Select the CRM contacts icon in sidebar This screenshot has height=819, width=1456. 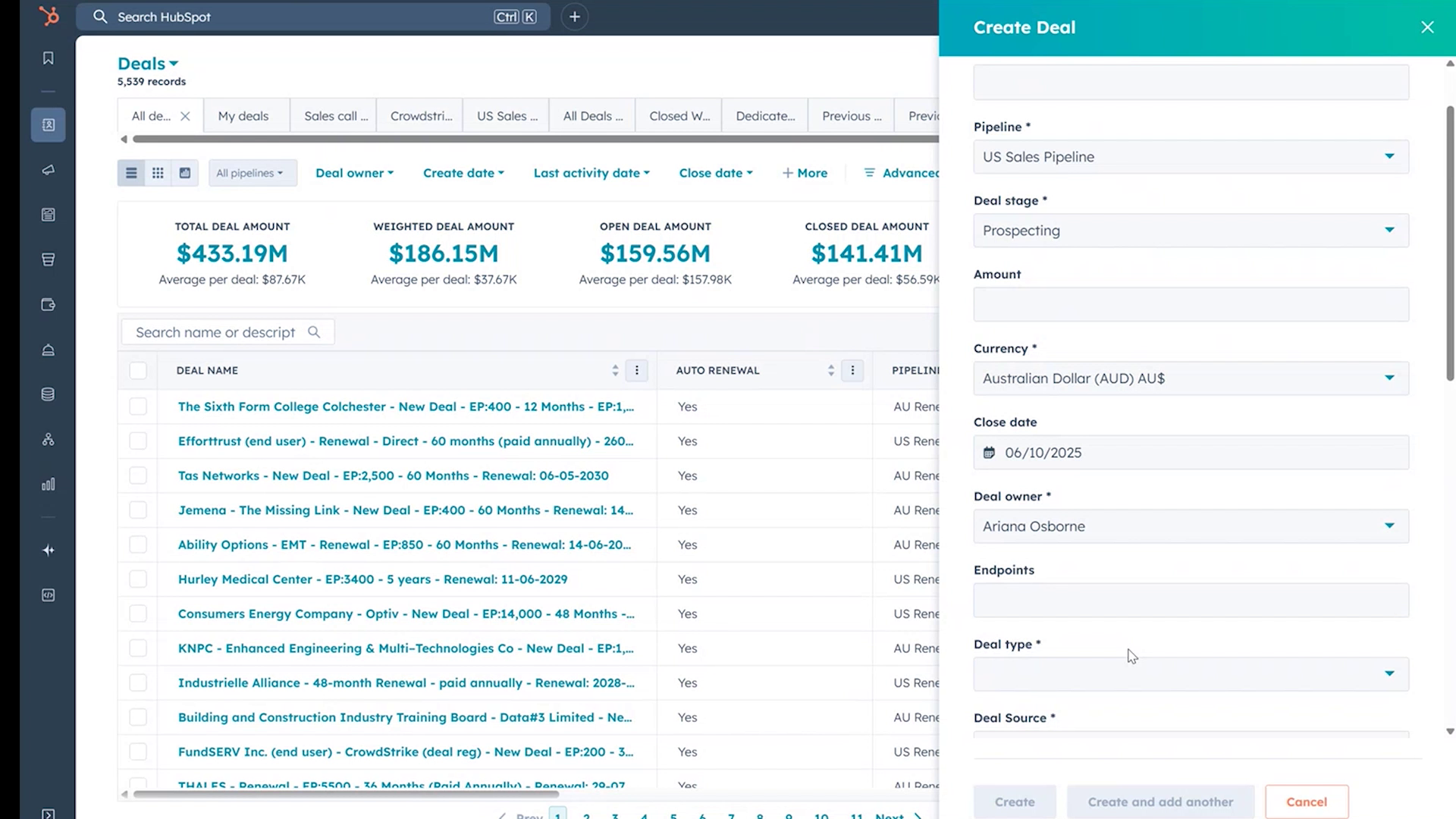tap(48, 124)
